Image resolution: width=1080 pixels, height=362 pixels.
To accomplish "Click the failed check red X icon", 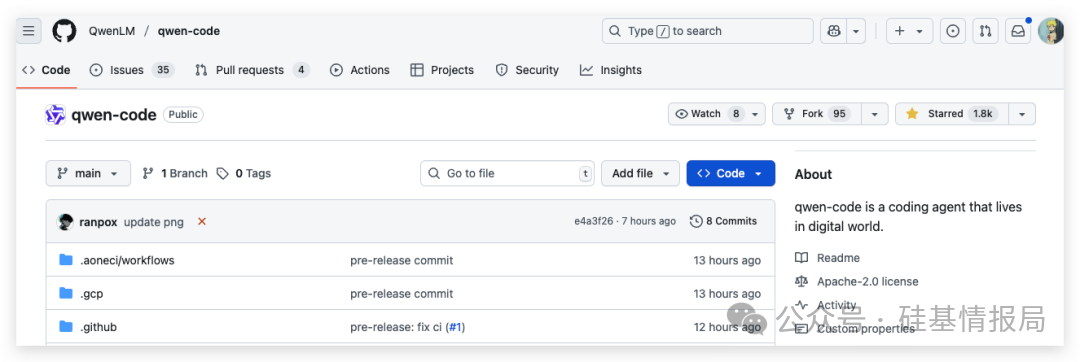I will (x=202, y=222).
